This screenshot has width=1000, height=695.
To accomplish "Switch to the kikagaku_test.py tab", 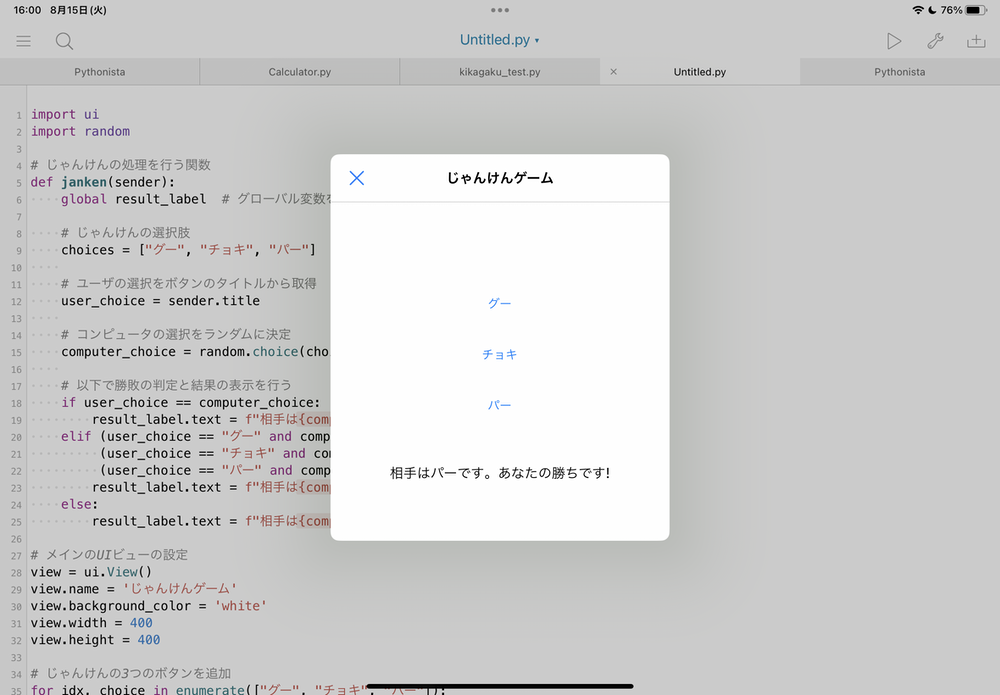I will tap(499, 72).
